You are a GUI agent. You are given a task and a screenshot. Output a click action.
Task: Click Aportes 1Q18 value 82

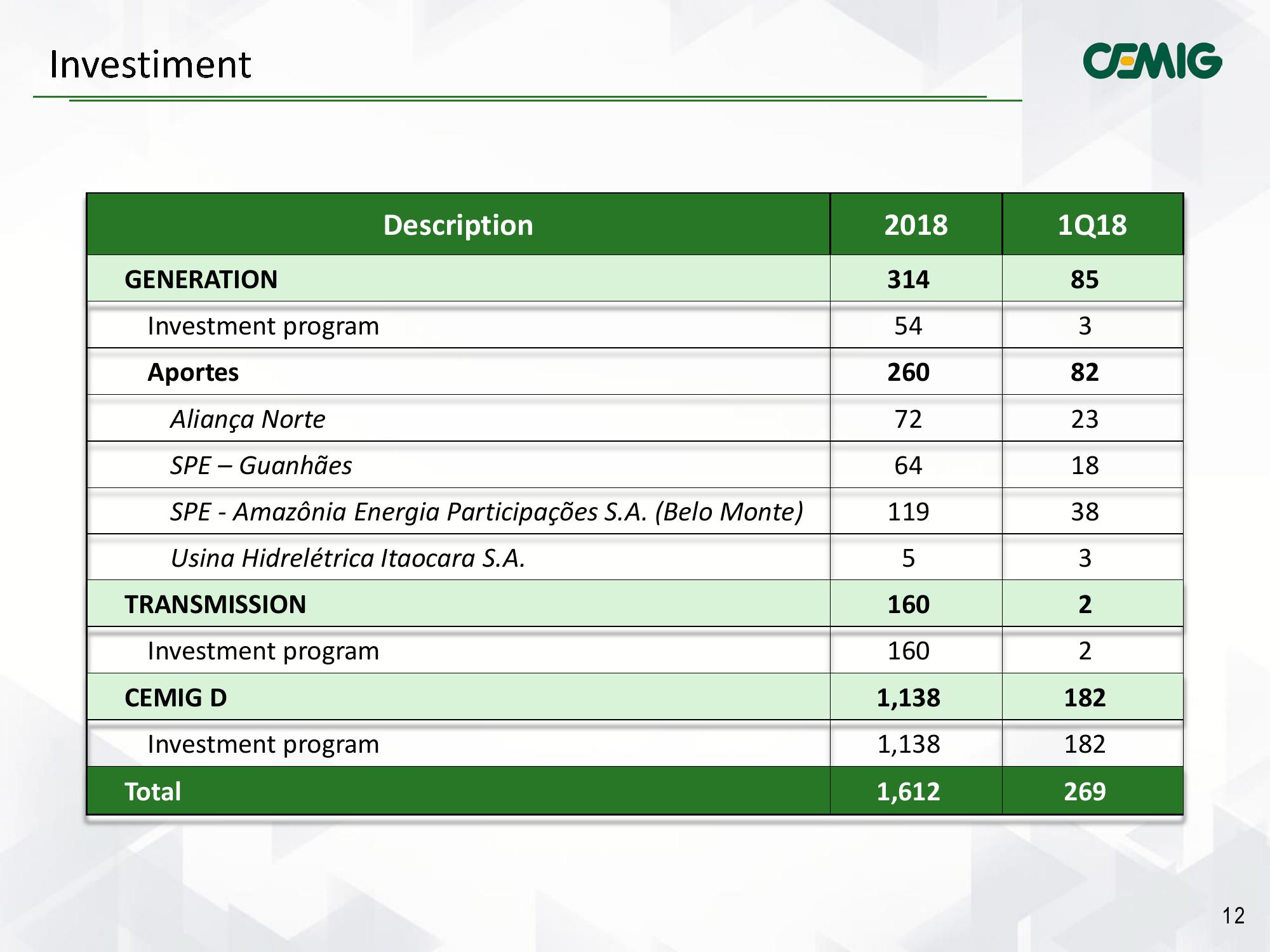(1085, 372)
